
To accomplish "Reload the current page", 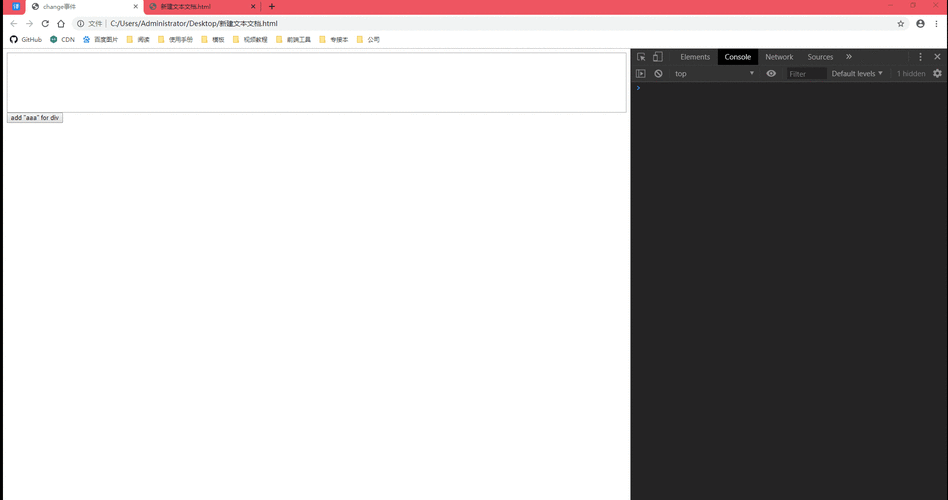I will 45,23.
